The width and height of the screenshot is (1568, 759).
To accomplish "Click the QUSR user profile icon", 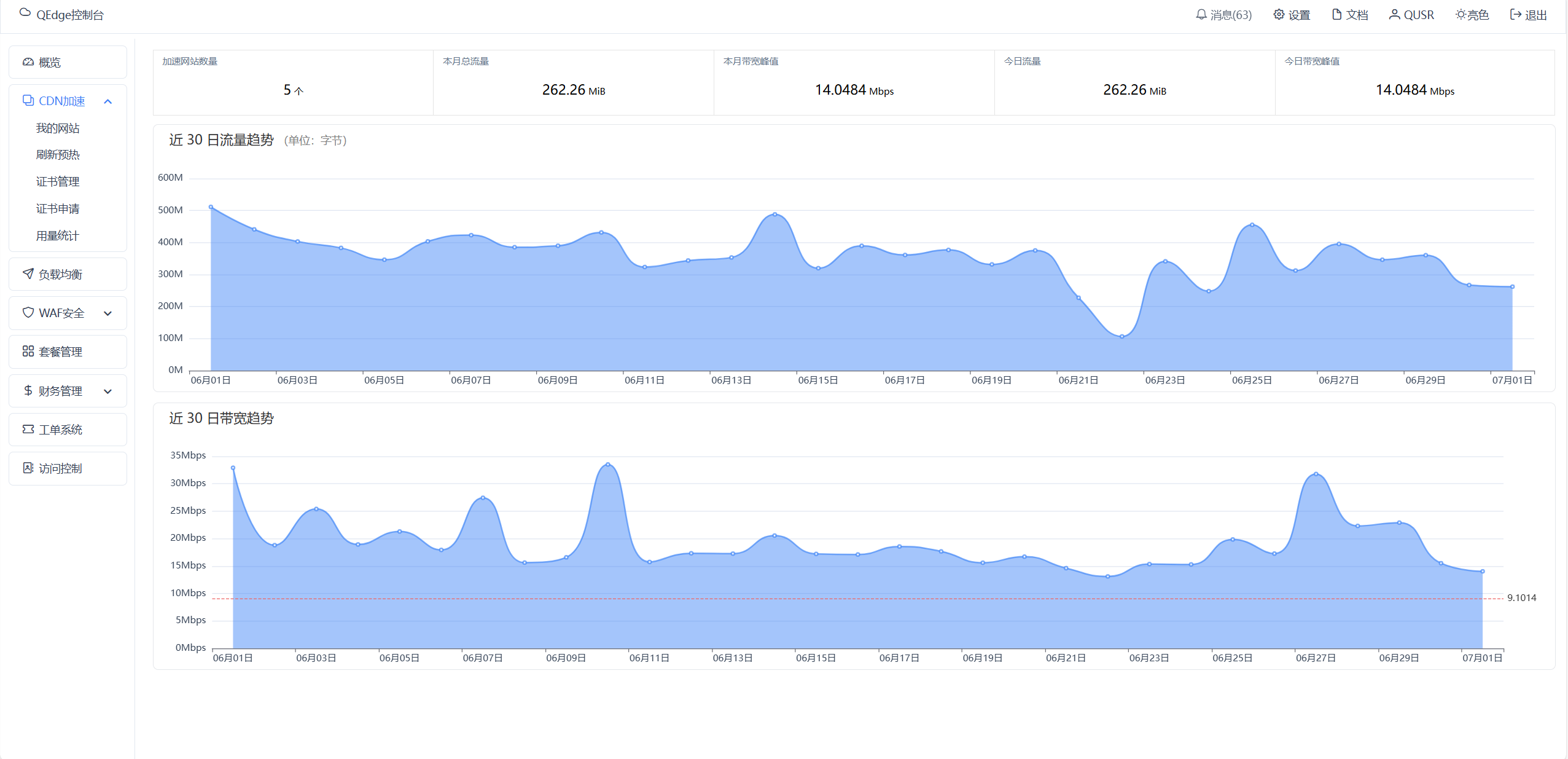I will pos(1394,14).
